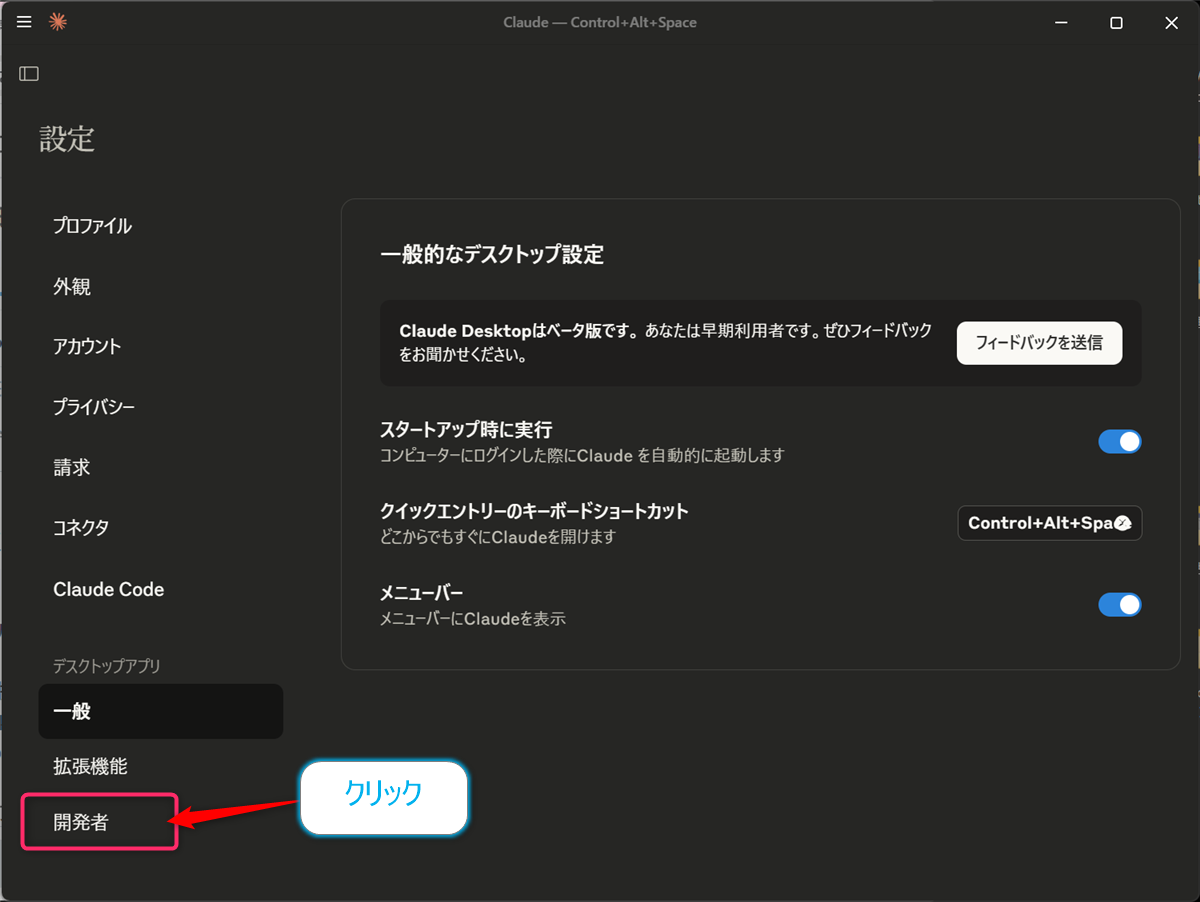1200x902 pixels.
Task: Maximize the Claude window
Action: point(1116,22)
